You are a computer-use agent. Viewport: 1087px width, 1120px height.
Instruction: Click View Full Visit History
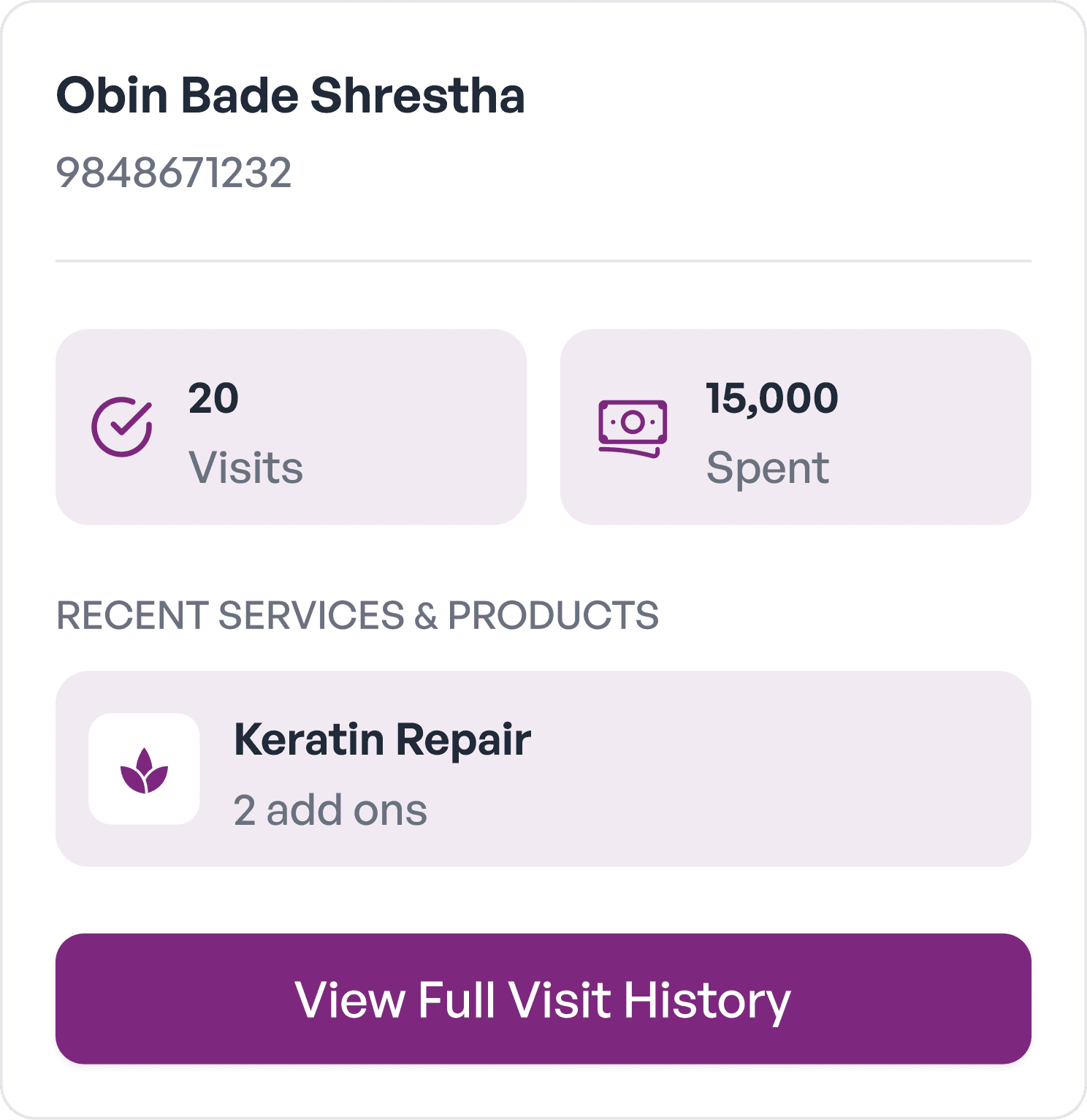[543, 1002]
